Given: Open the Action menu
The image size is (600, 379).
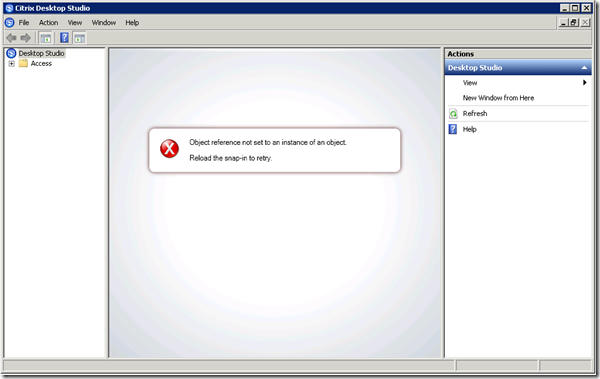Looking at the screenshot, I should (x=48, y=23).
